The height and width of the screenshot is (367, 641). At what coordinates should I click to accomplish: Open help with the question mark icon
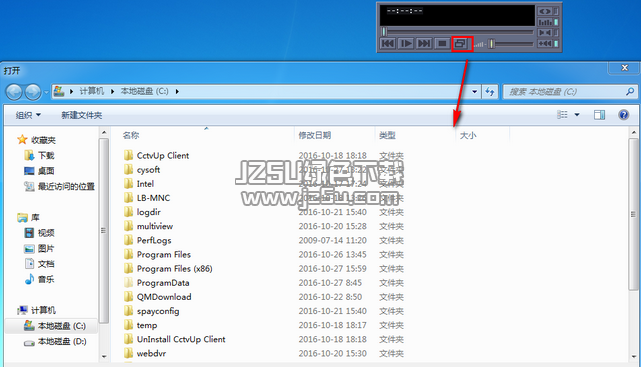[x=623, y=115]
